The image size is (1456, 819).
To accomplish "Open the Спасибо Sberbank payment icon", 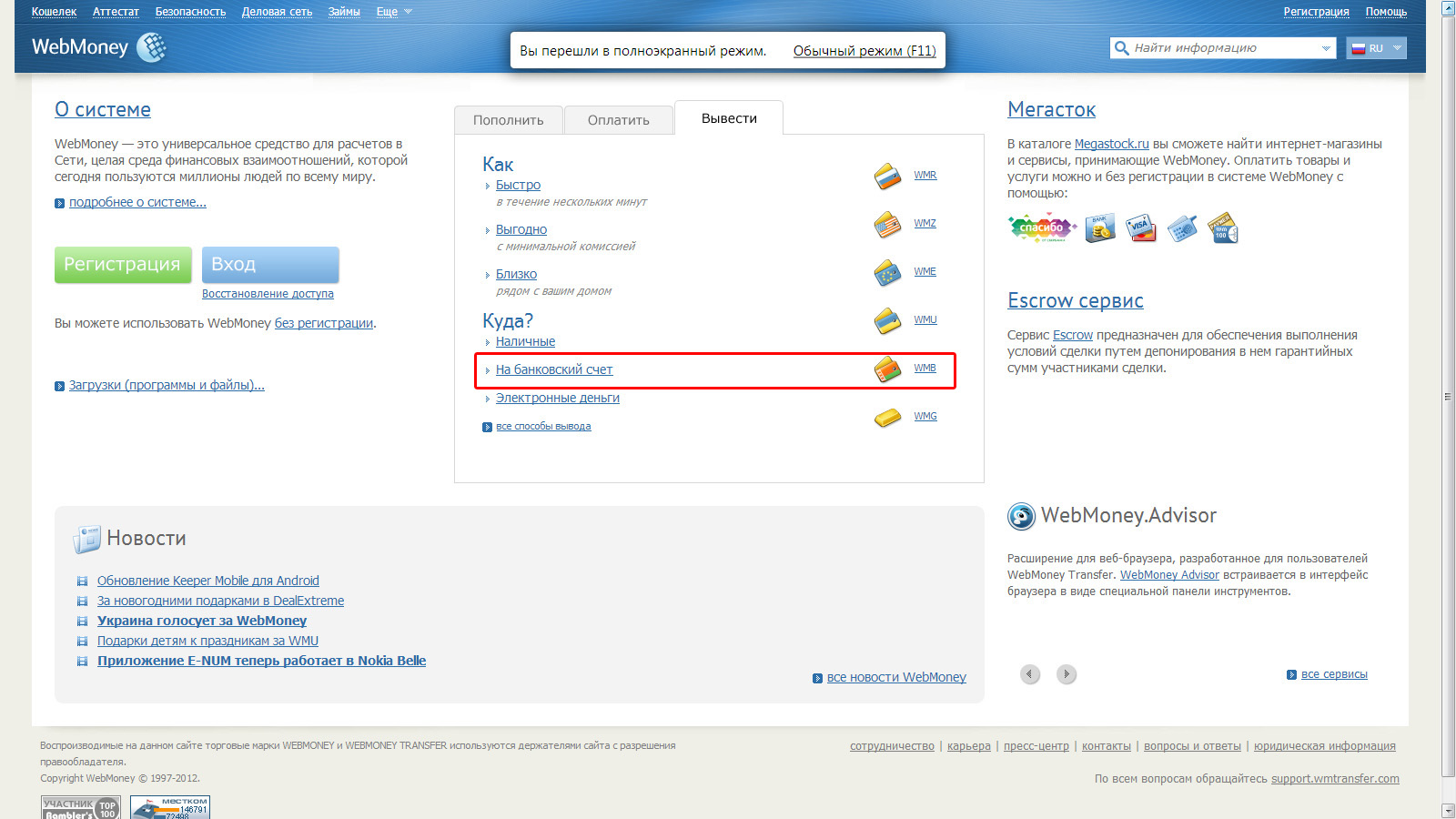I will 1042,227.
